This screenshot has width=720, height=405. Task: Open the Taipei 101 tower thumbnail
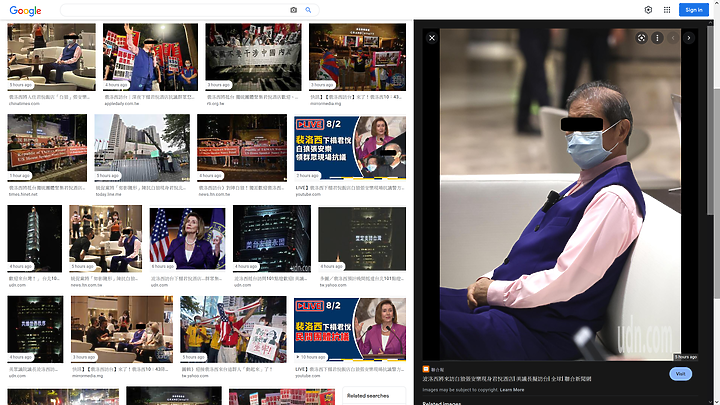(x=34, y=238)
